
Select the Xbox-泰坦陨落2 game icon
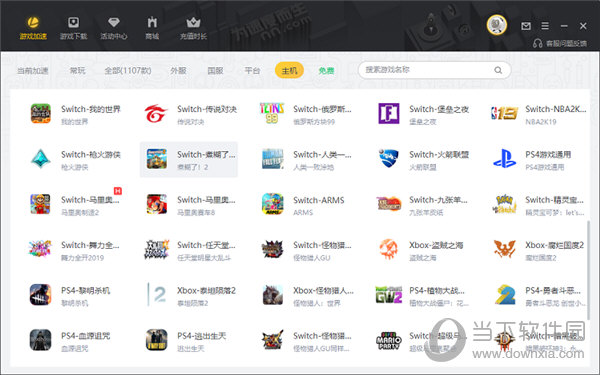coord(157,295)
